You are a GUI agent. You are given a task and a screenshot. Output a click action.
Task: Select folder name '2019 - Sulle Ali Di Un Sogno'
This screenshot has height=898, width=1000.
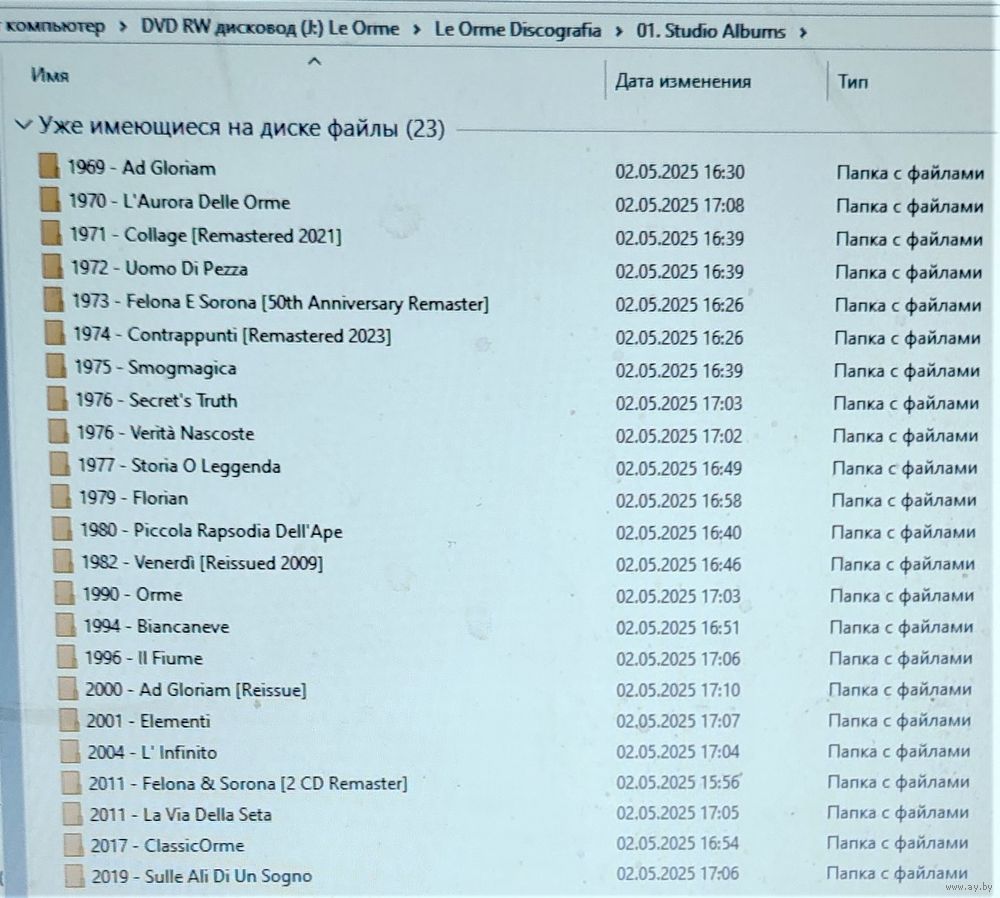202,876
